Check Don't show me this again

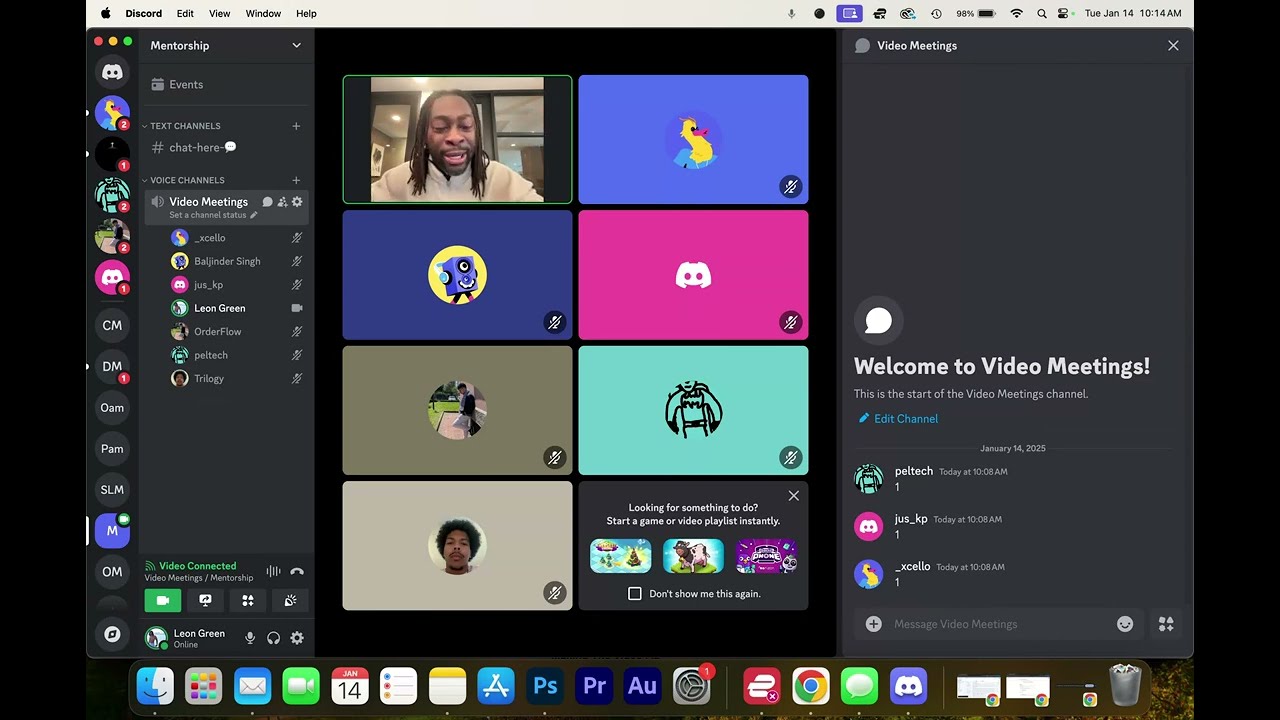634,594
